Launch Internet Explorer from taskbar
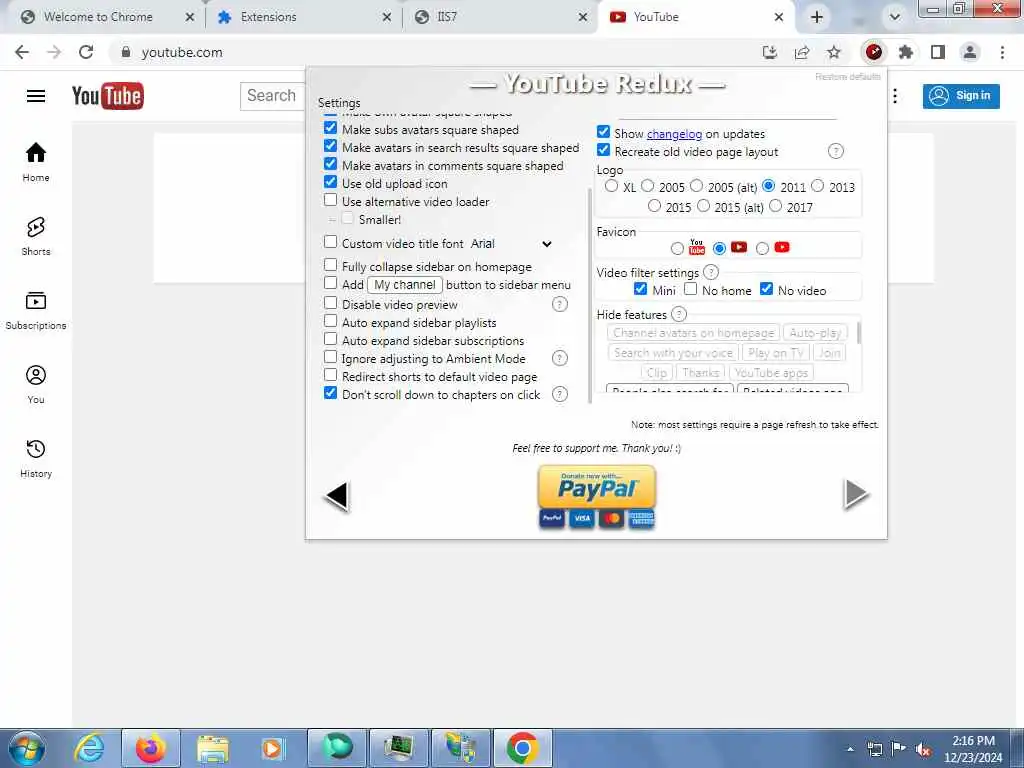 tap(89, 748)
